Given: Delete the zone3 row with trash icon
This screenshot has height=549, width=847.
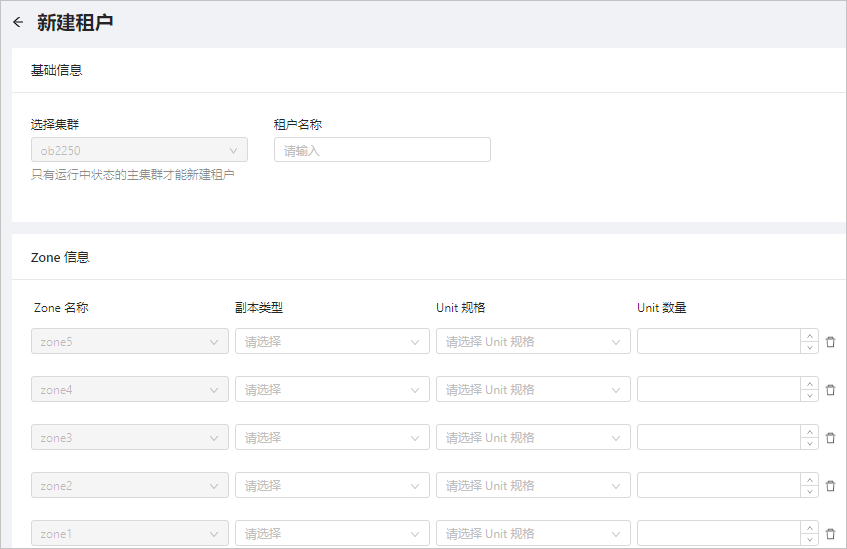Looking at the screenshot, I should pyautogui.click(x=831, y=438).
